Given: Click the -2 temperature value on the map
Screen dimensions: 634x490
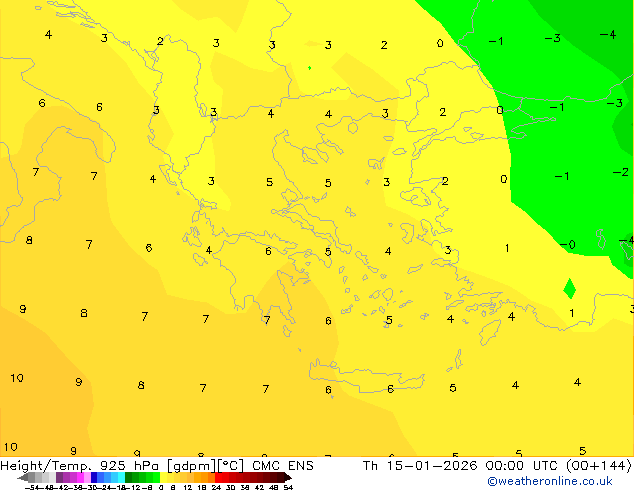Looking at the screenshot, I should click(620, 173).
